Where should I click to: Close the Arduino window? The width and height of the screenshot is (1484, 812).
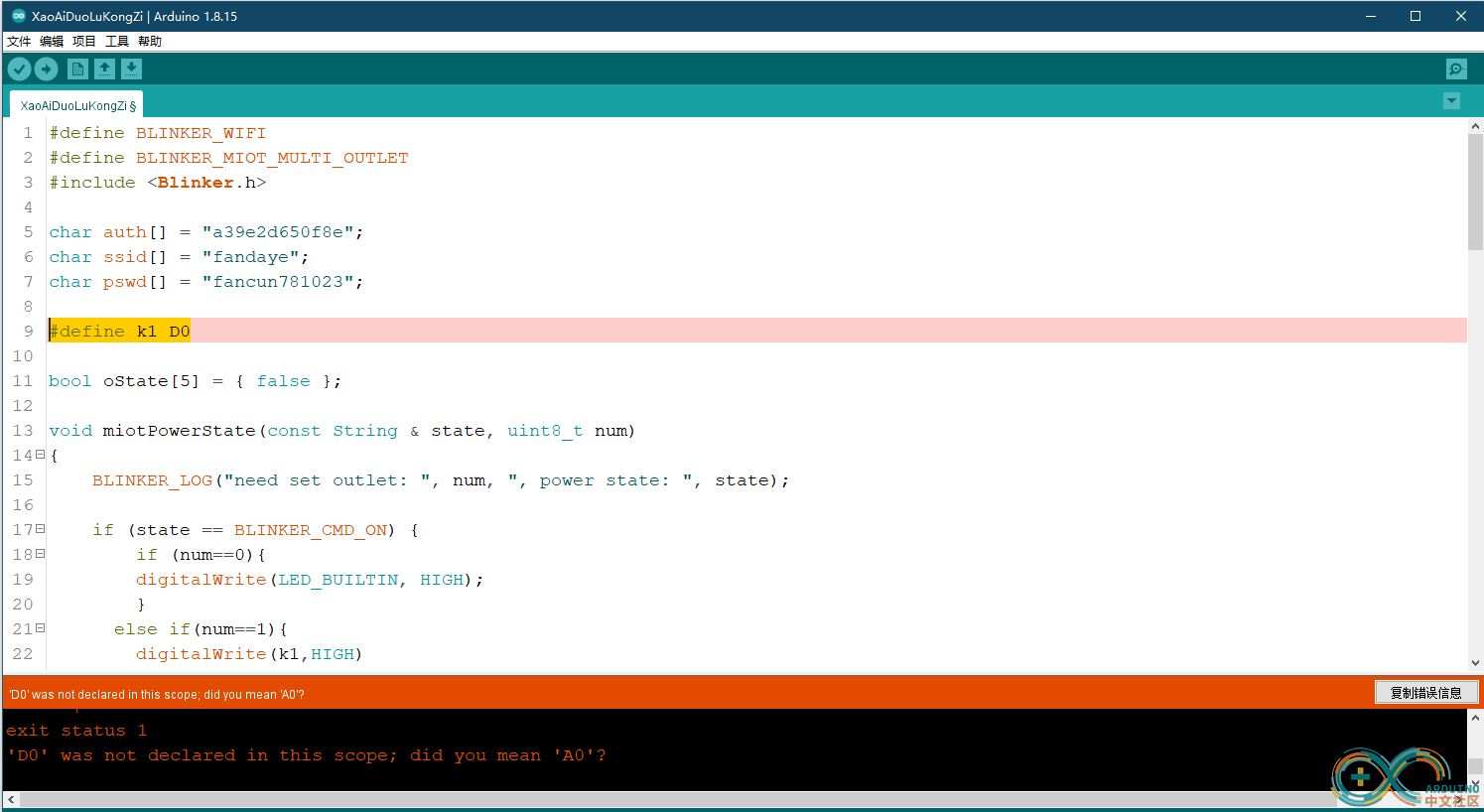[1461, 16]
